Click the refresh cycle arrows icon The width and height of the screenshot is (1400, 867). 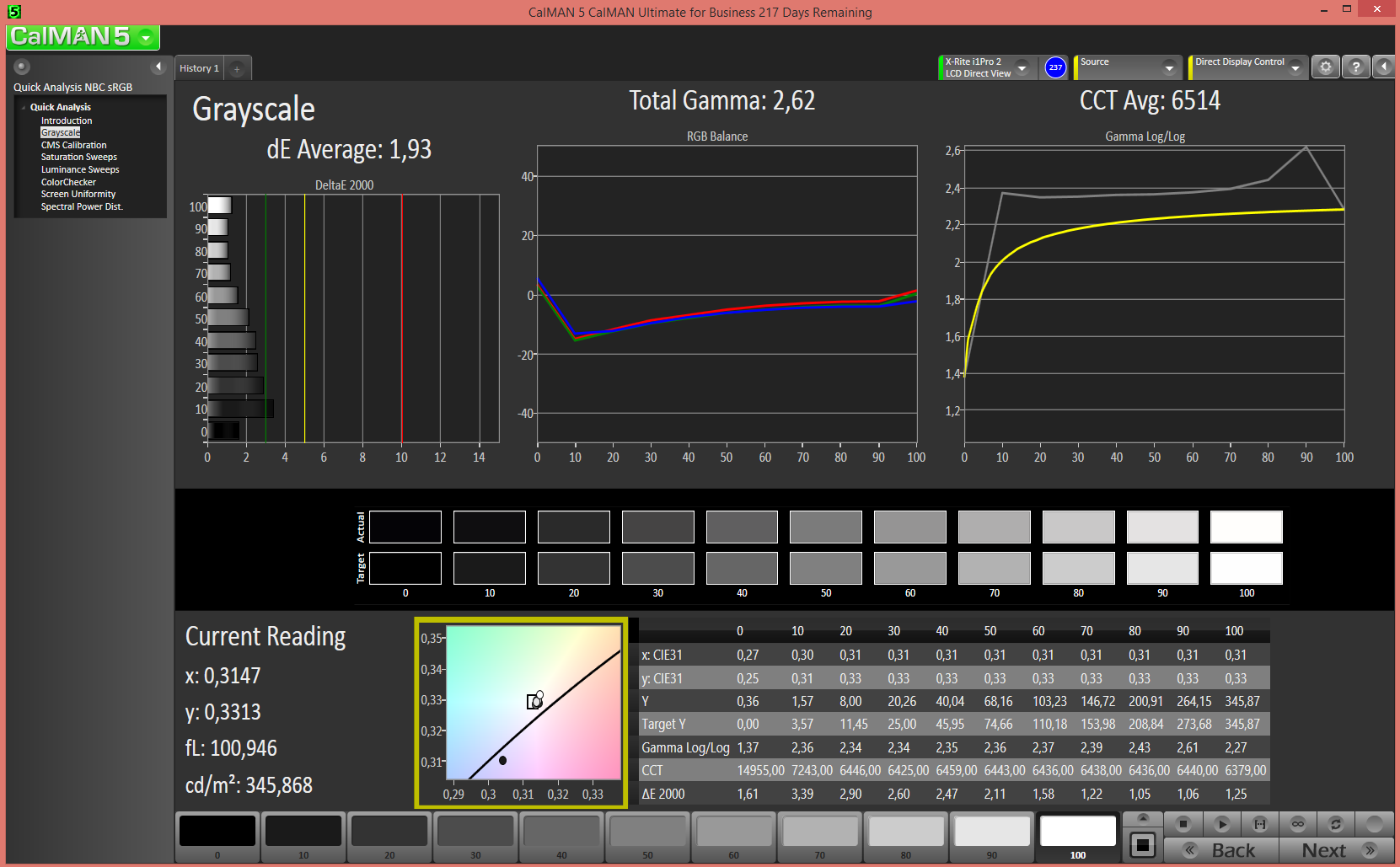[1335, 824]
